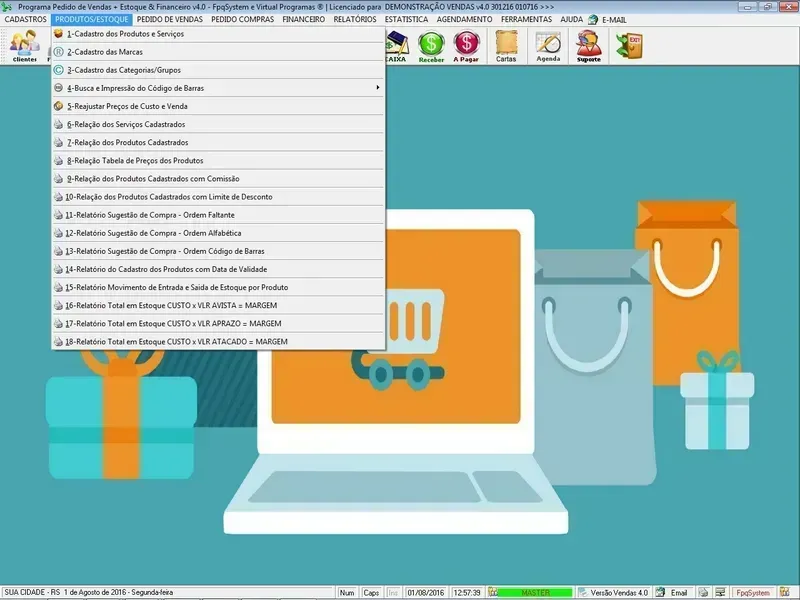Viewport: 800px width, 600px height.
Task: Click the green MASTER status indicator
Action: pos(535,593)
